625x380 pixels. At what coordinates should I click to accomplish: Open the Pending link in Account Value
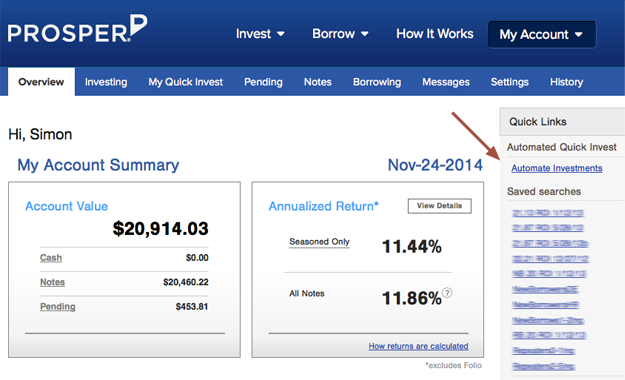tap(57, 306)
